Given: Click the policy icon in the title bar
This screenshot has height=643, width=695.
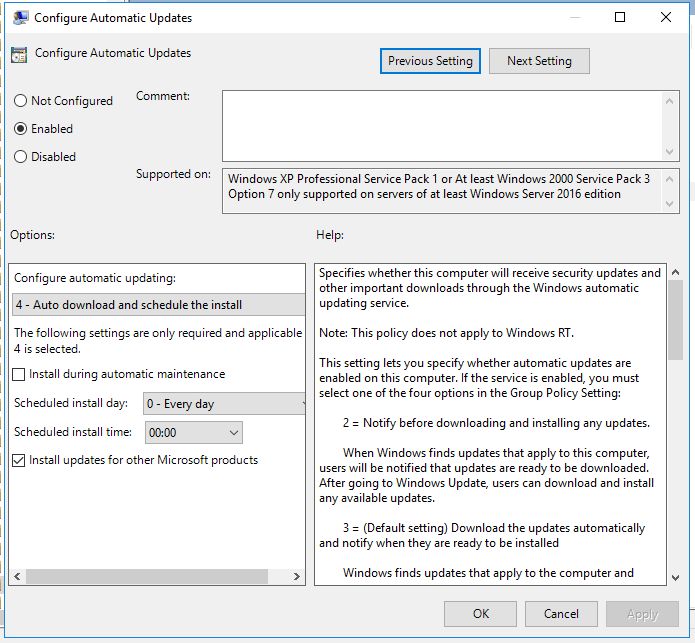Looking at the screenshot, I should coord(19,17).
